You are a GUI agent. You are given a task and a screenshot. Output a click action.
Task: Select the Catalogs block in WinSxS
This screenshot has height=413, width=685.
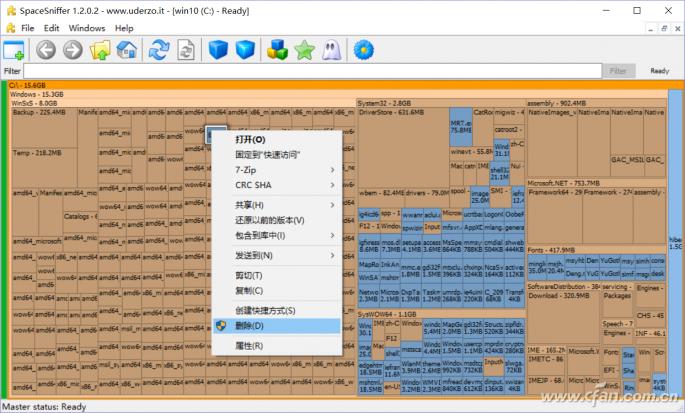point(80,222)
